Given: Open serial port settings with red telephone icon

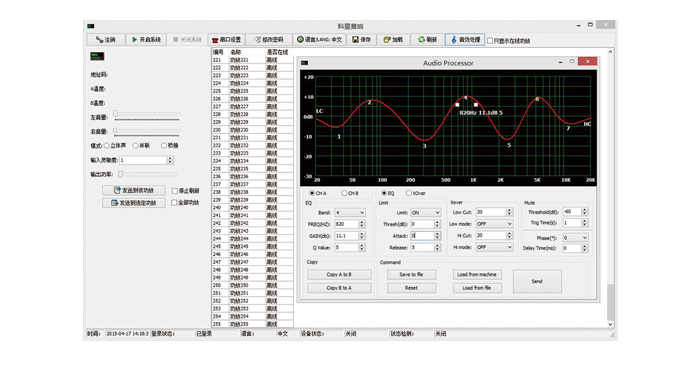Looking at the screenshot, I should tap(226, 40).
